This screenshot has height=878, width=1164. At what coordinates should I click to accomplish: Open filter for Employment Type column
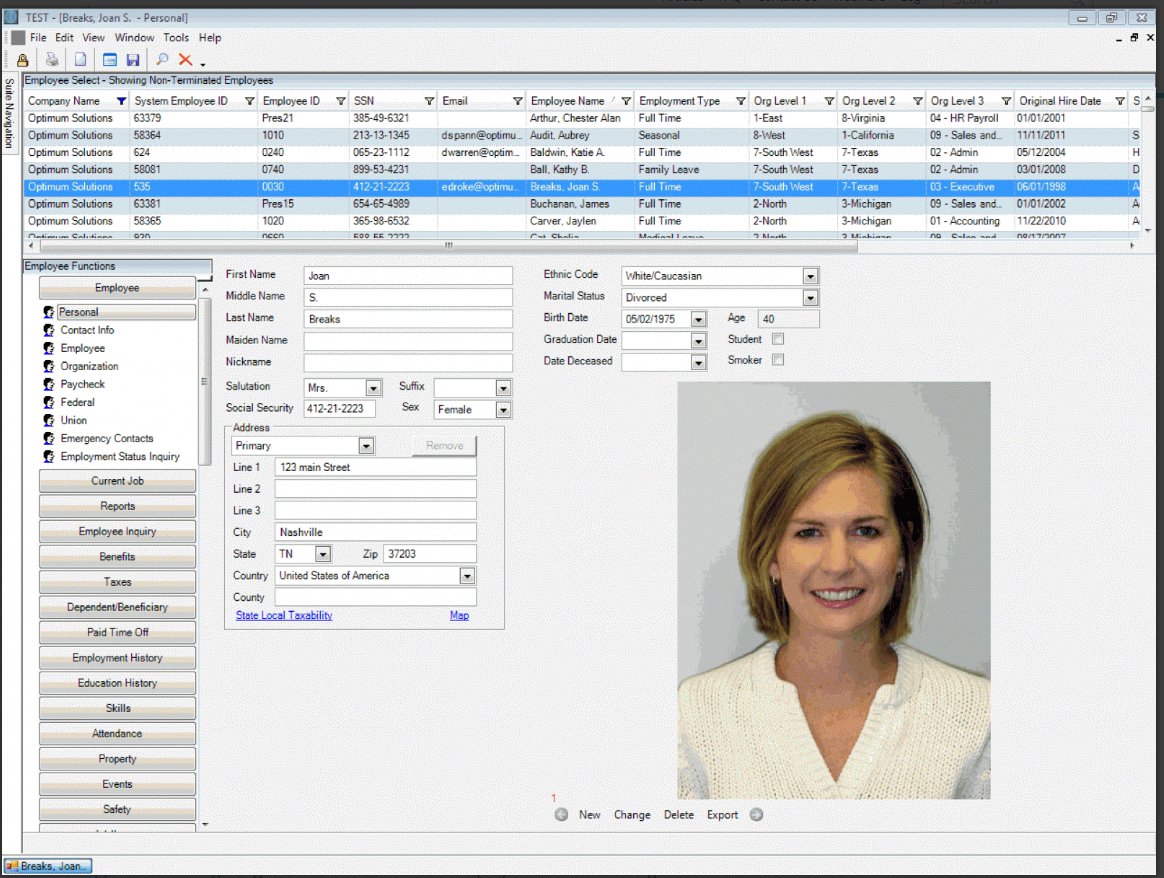coord(740,101)
